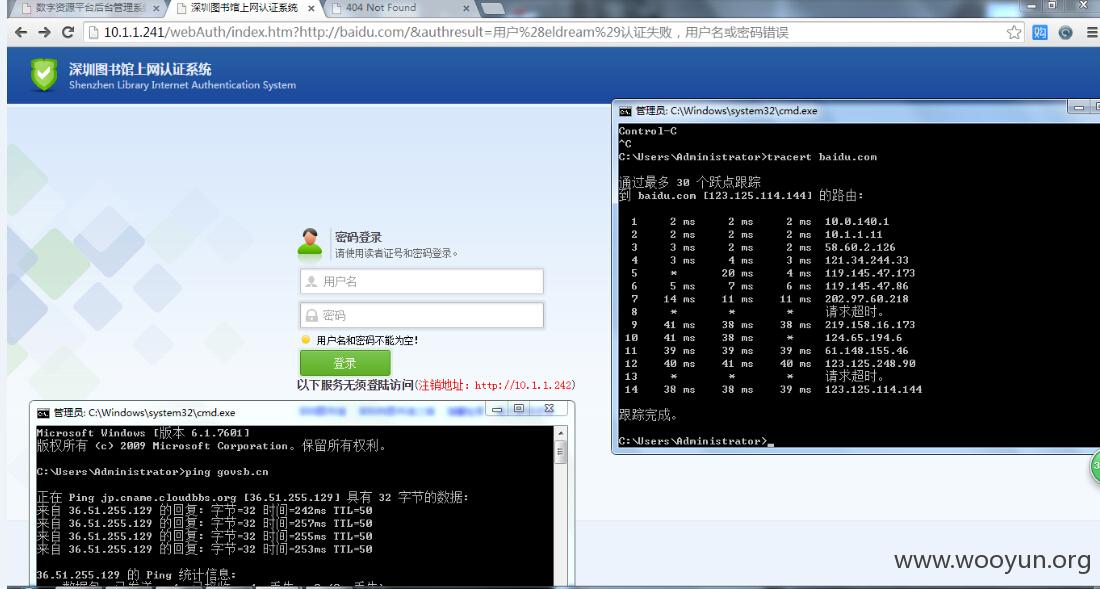1100x589 pixels.
Task: Select the 深圳图书馆上网认证系统 tab
Action: [246, 8]
